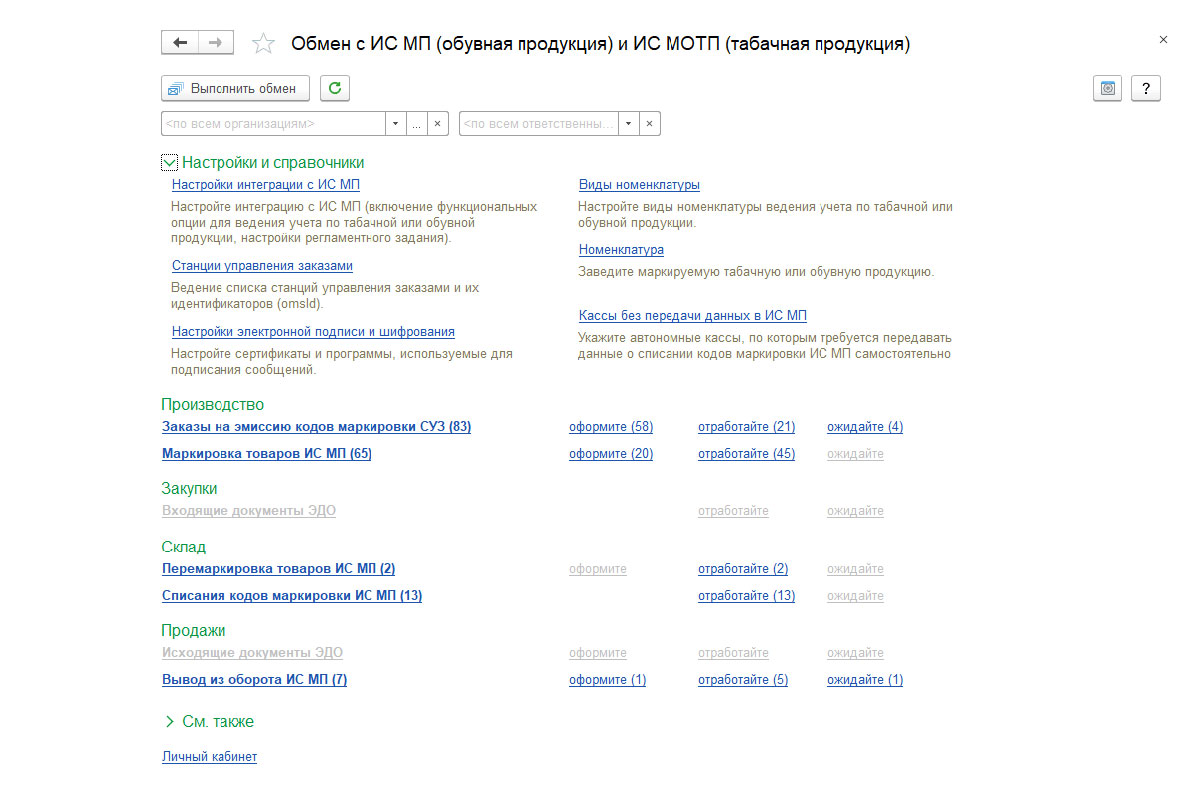Click отработайте (13) for code write-offs
1200x793 pixels.
click(x=746, y=596)
